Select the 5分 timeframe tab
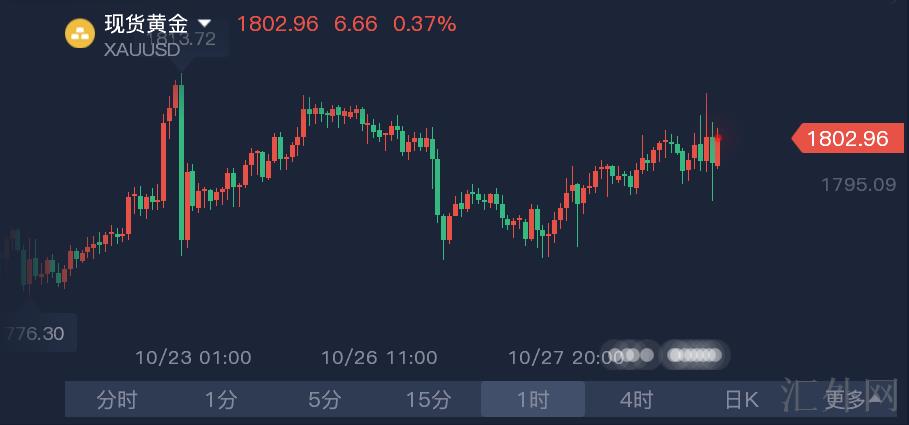The width and height of the screenshot is (909, 425). point(325,400)
